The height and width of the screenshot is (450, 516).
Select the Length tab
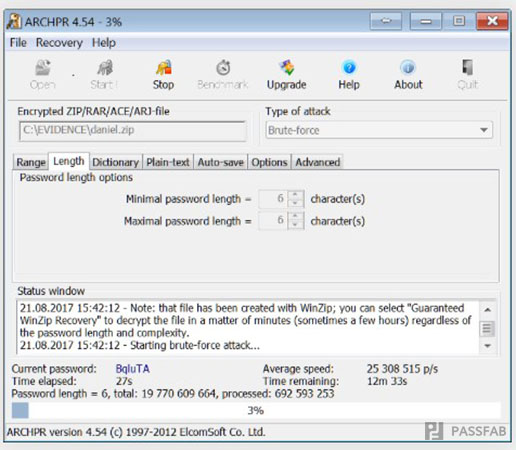point(69,161)
